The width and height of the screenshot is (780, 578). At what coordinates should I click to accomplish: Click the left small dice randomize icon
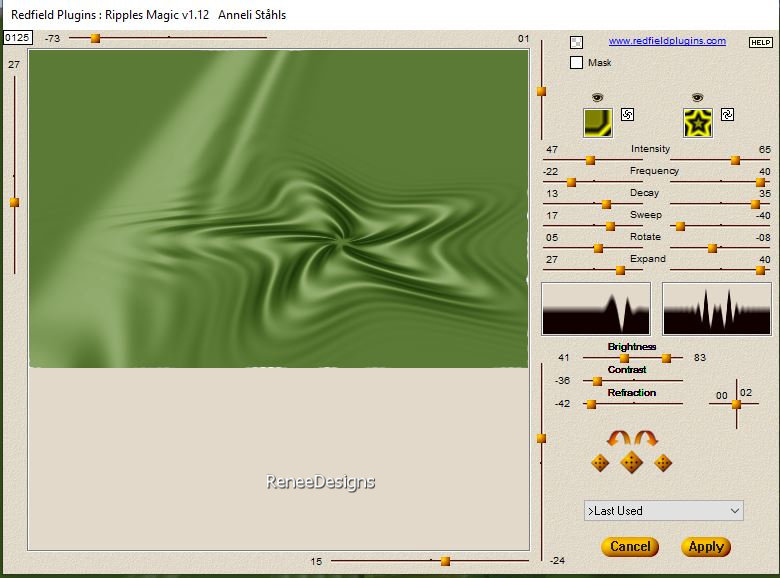[600, 463]
